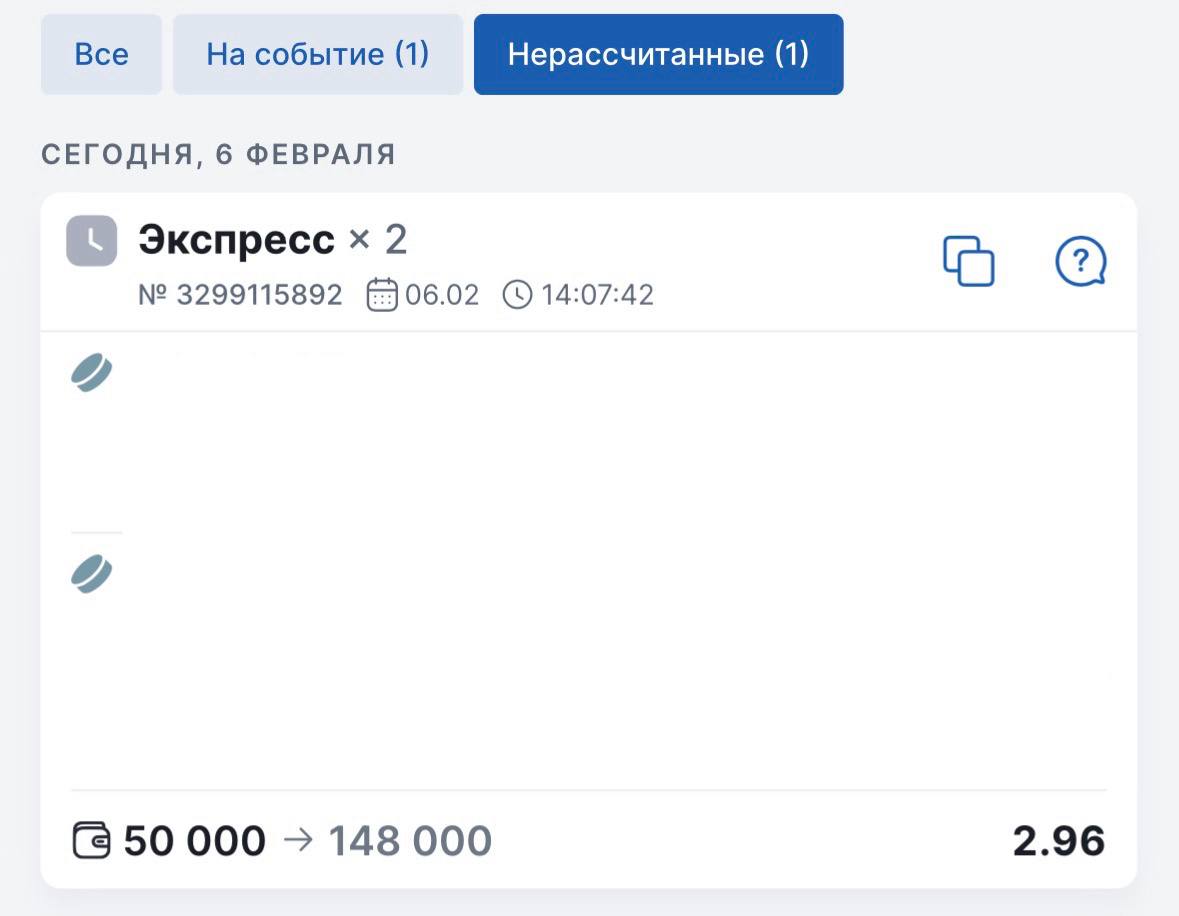Click the bet time 14:07:42
The height and width of the screenshot is (916, 1179).
(597, 295)
